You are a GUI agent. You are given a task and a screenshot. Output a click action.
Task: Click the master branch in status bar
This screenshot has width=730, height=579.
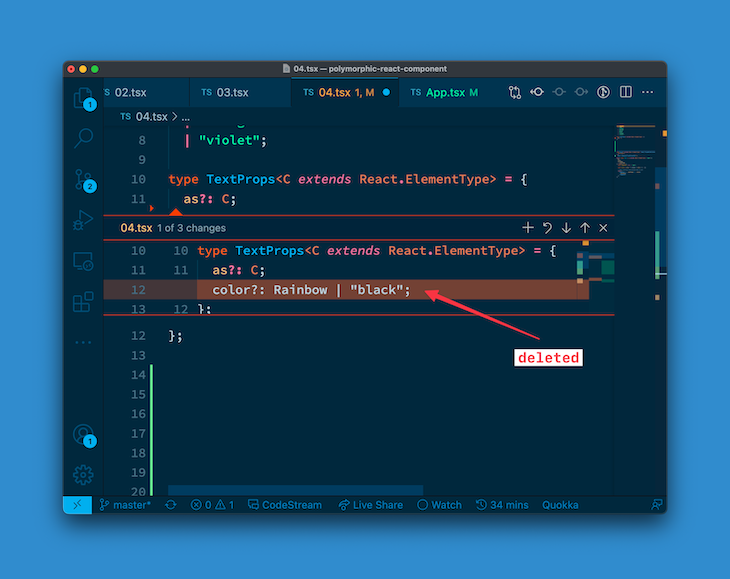pyautogui.click(x=126, y=505)
